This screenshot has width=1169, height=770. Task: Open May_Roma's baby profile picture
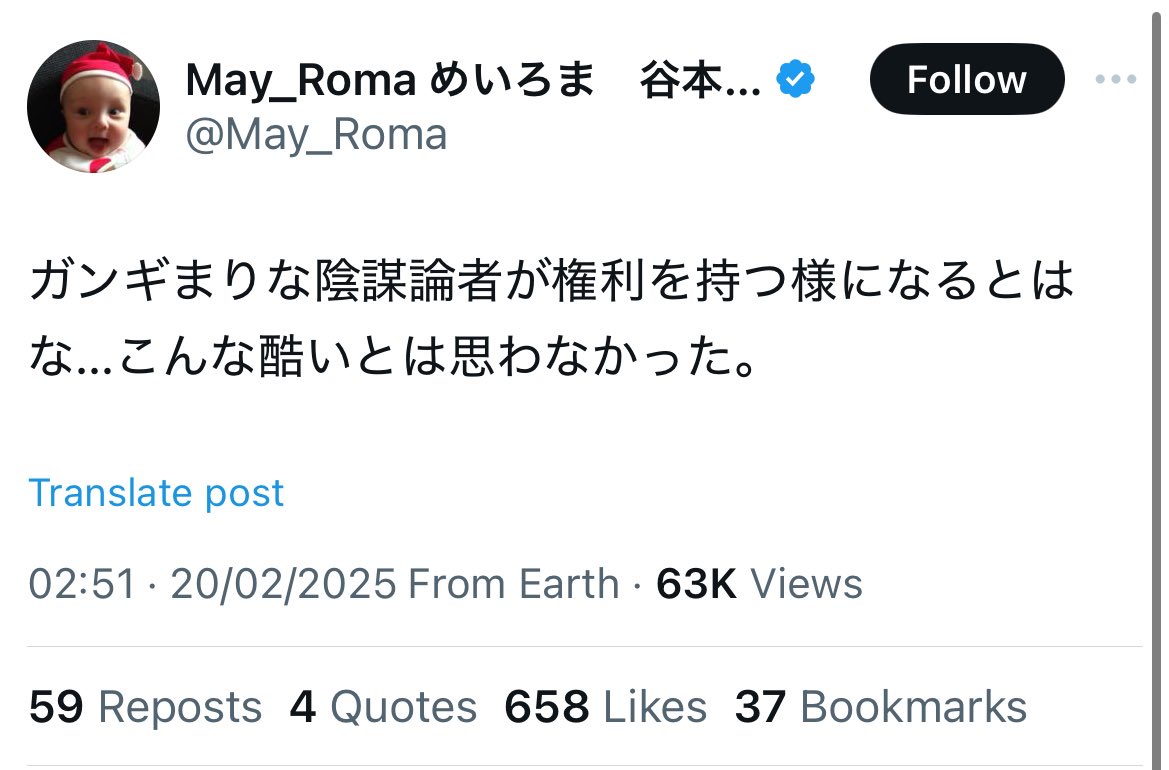tap(93, 106)
